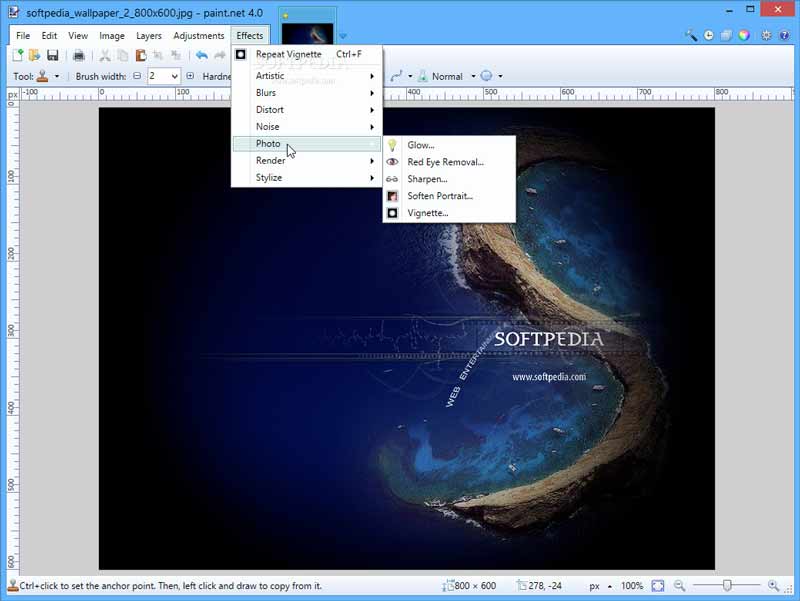Click the Repeat Vignette icon
The width and height of the screenshot is (800, 601).
[241, 54]
